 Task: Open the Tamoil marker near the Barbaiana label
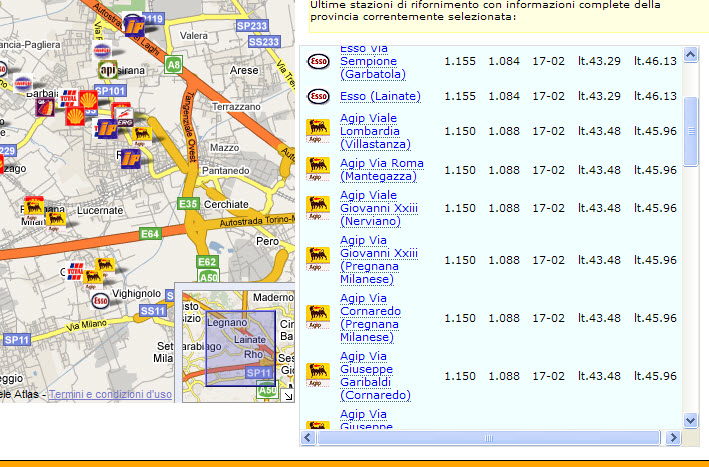23,83
